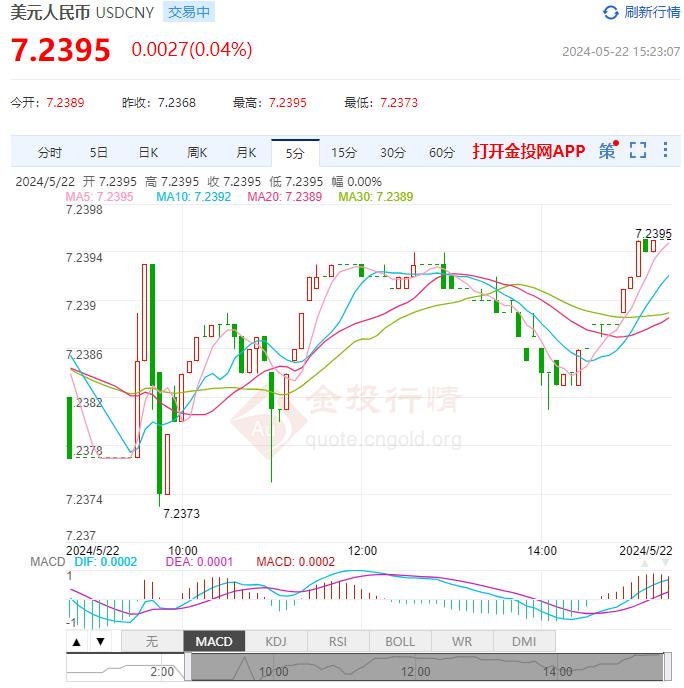Click the 美元人民币 USDCNY title
Screen dimensions: 684x688
82,13
